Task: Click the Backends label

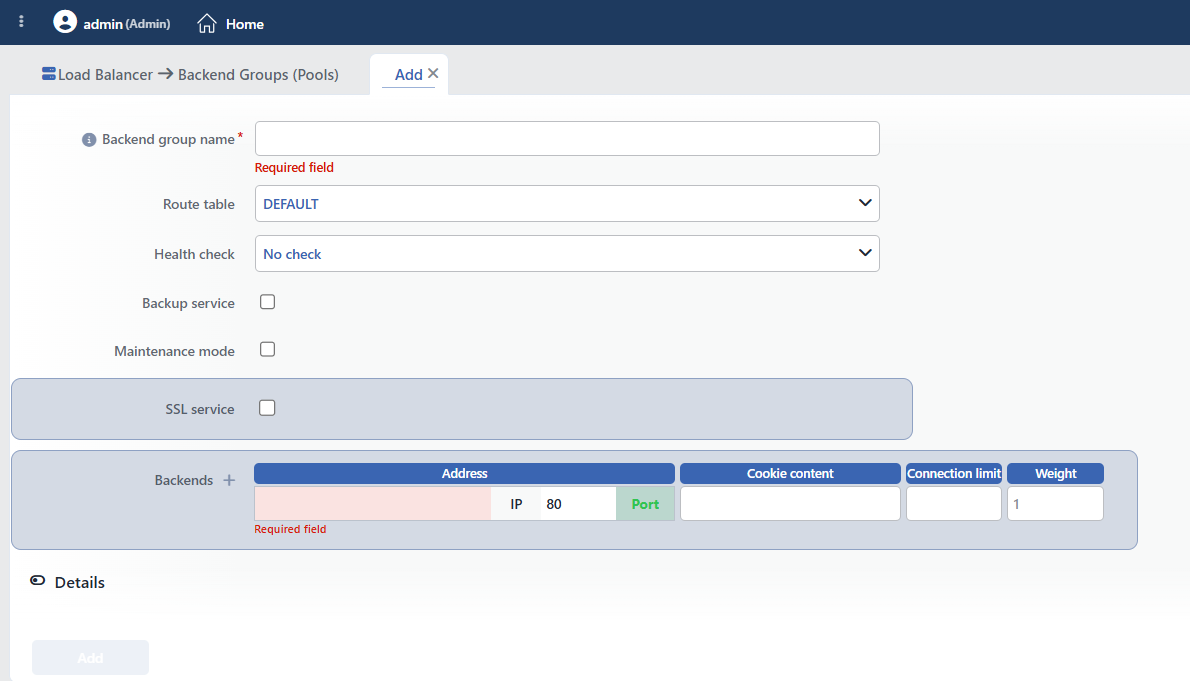Action: [x=184, y=480]
